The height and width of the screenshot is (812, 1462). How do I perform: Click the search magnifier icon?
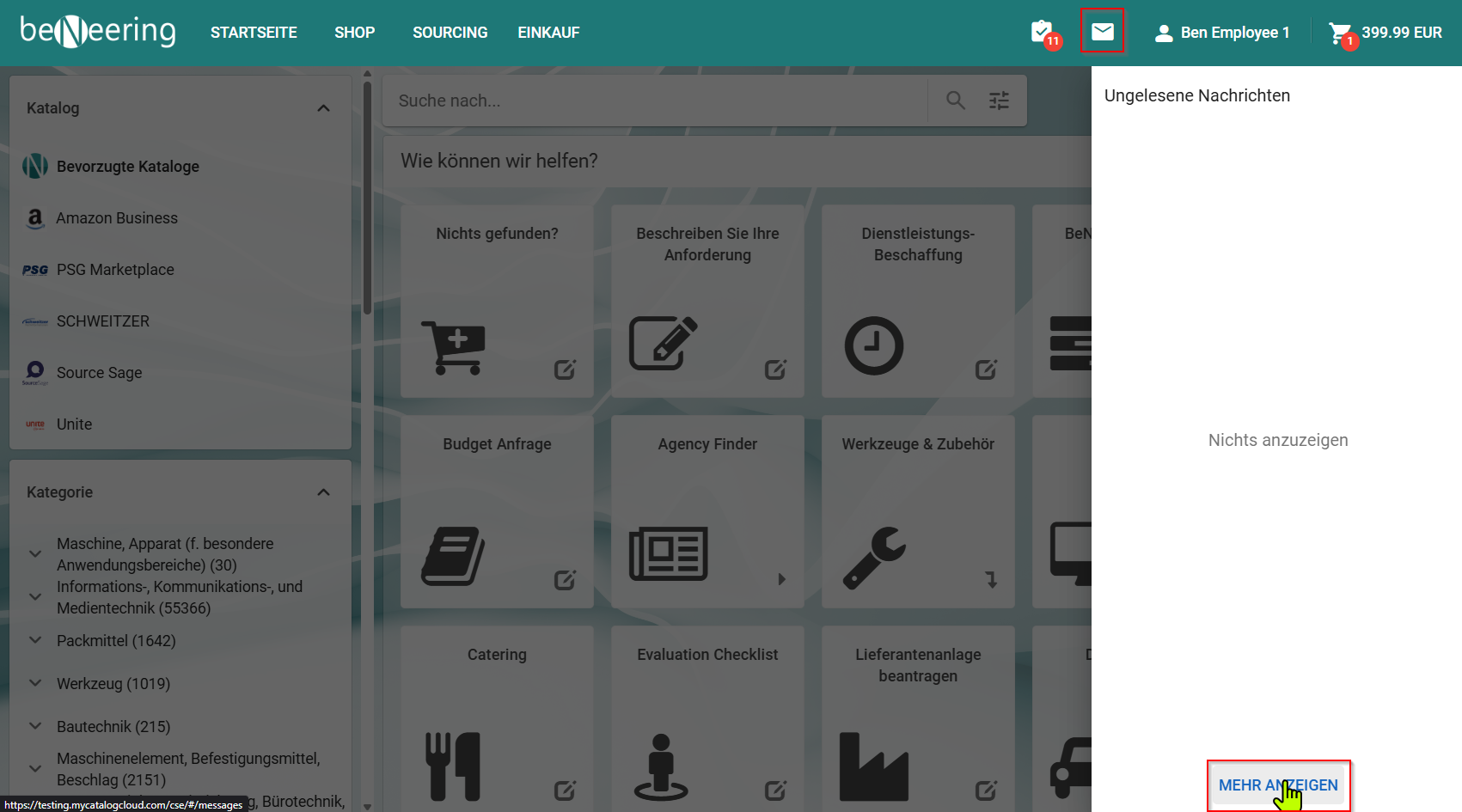[x=955, y=101]
